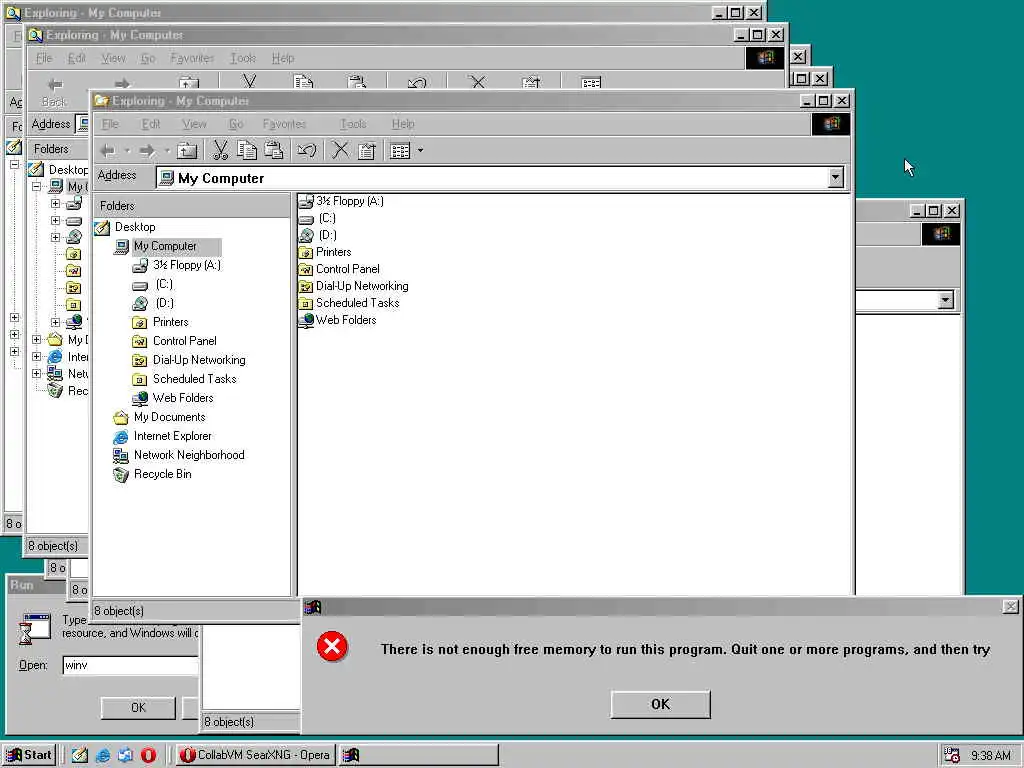The height and width of the screenshot is (768, 1024).
Task: Click the (D:) CD drive icon in file list
Action: pyautogui.click(x=306, y=235)
